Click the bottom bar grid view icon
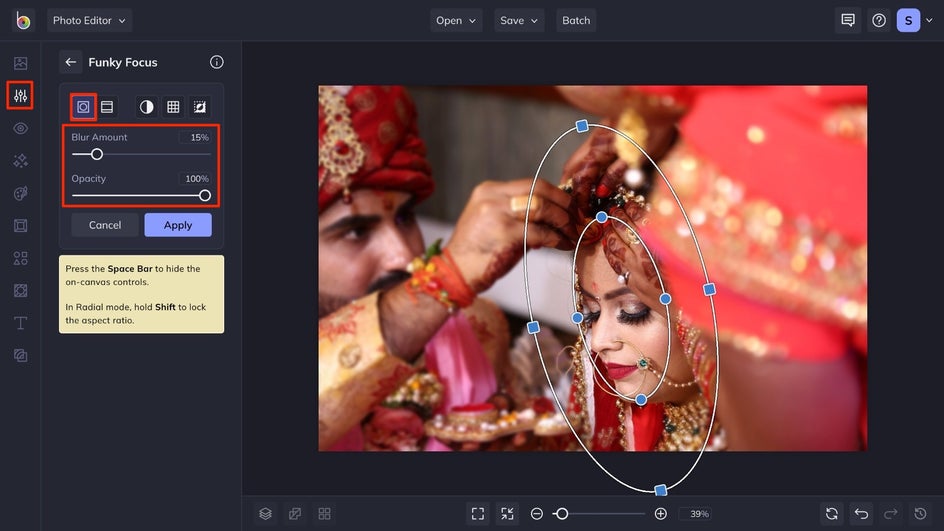This screenshot has height=531, width=944. click(324, 514)
